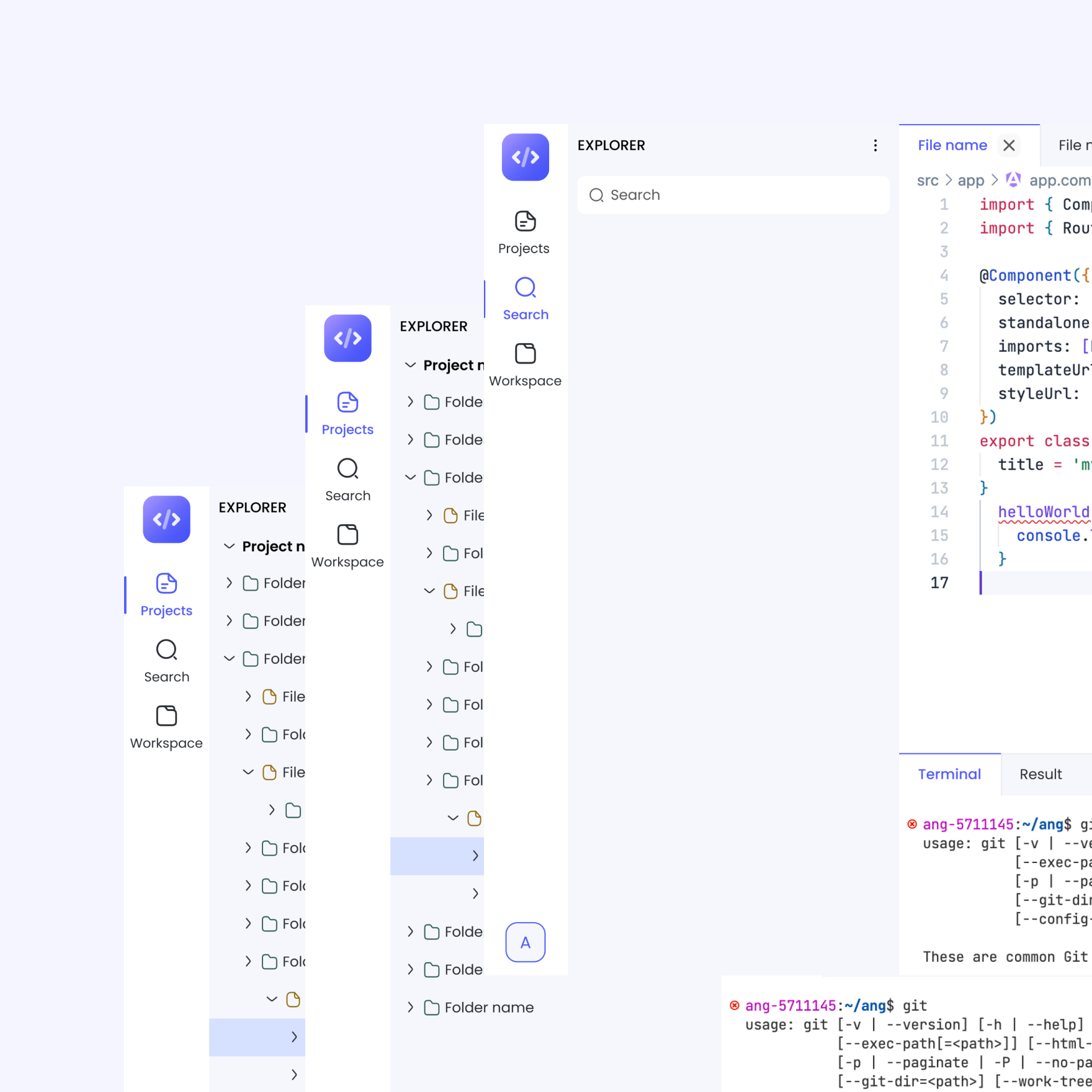1092x1092 pixels.
Task: Click line number 1 in the editor gutter
Action: point(944,205)
